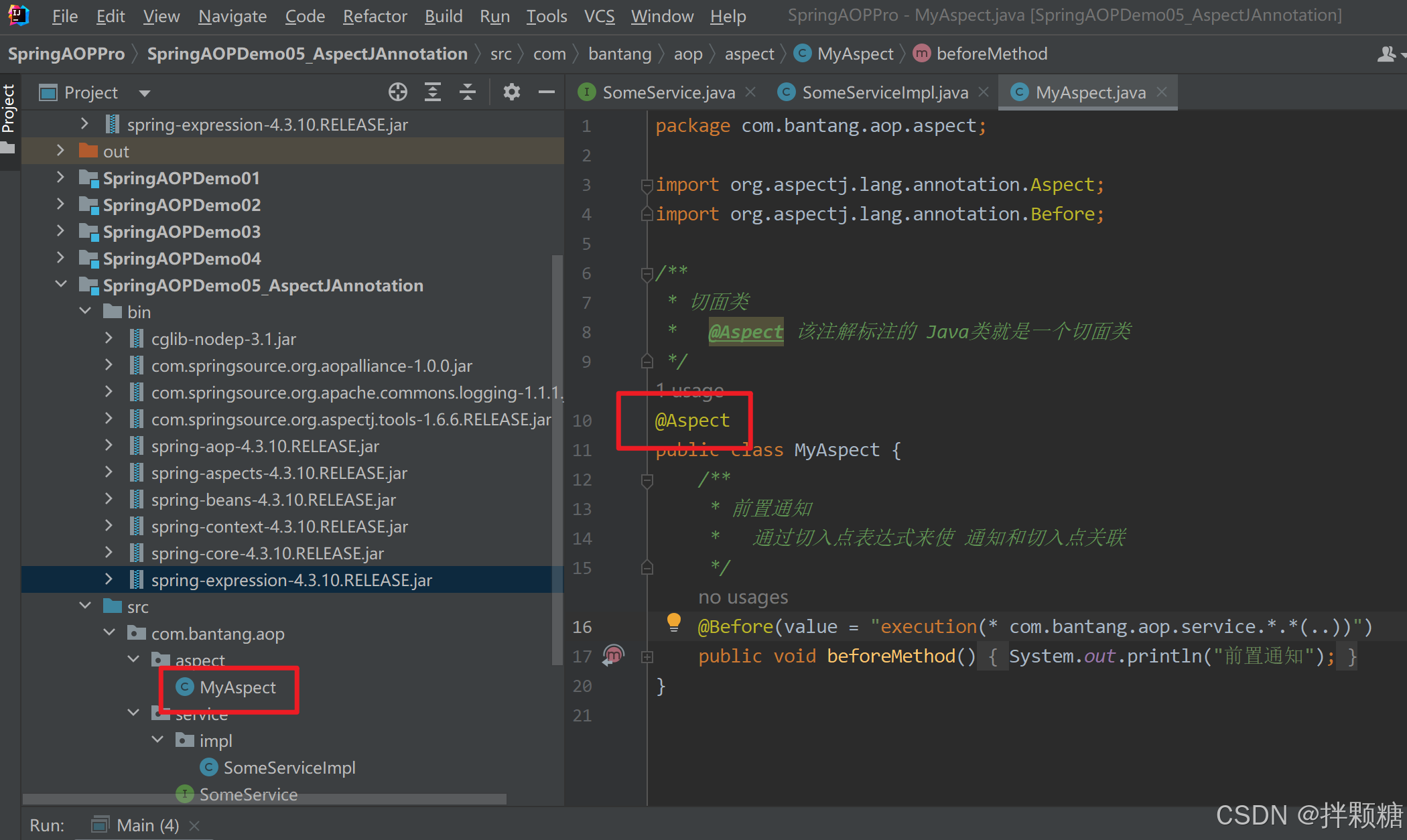
Task: Expand the SpringAOPDemo01 module node
Action: click(60, 178)
